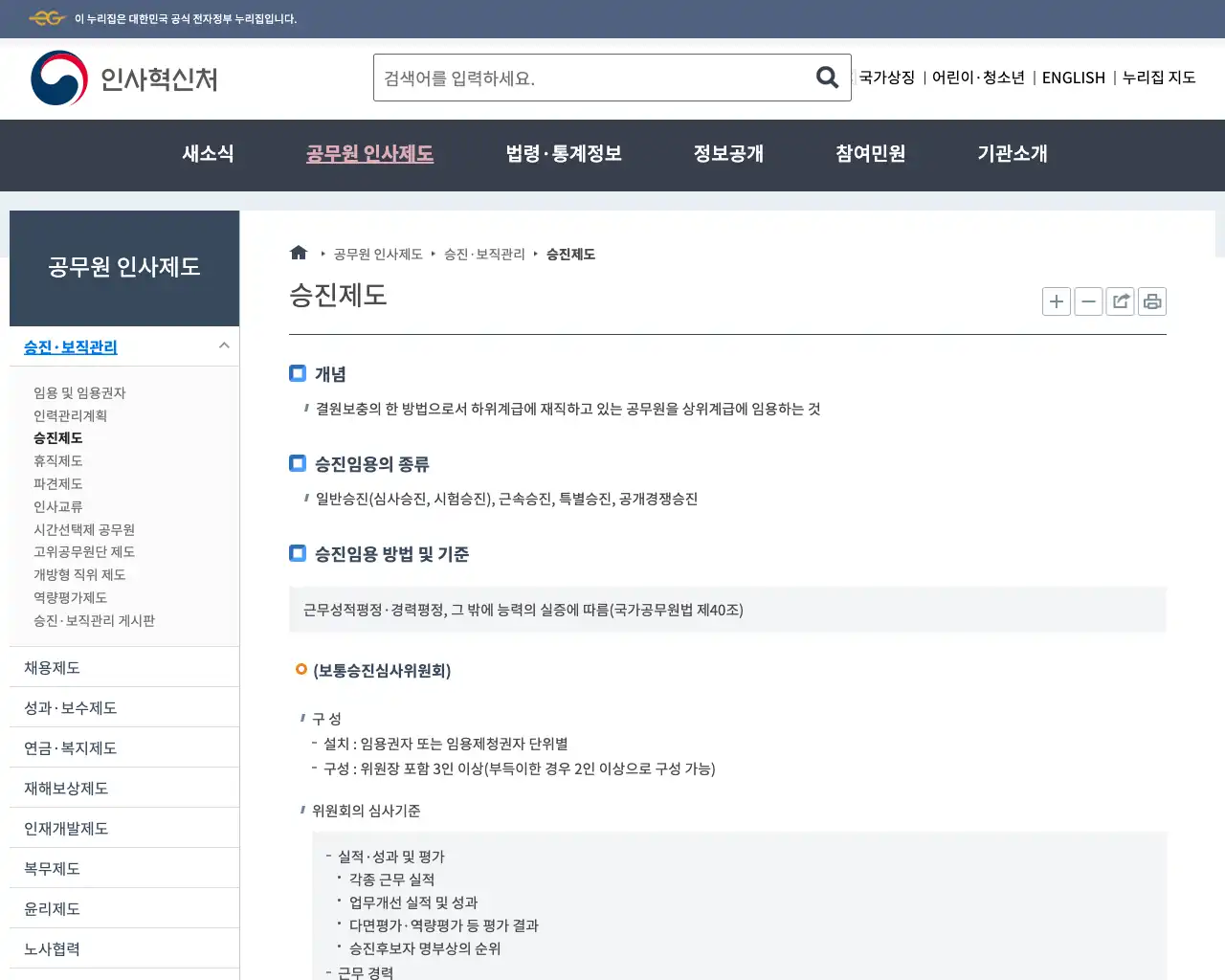Open the 법령·통계정보 menu
The height and width of the screenshot is (980, 1225).
[564, 153]
